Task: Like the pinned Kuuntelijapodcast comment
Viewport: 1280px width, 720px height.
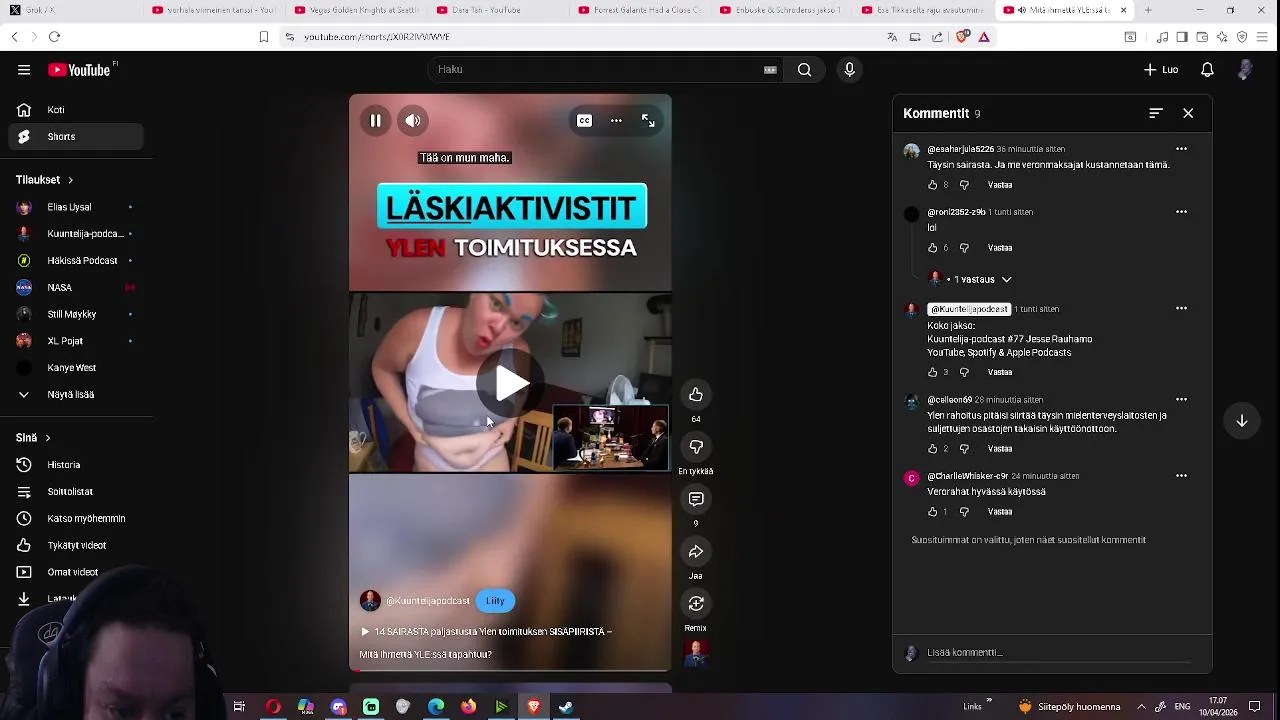Action: pos(932,372)
